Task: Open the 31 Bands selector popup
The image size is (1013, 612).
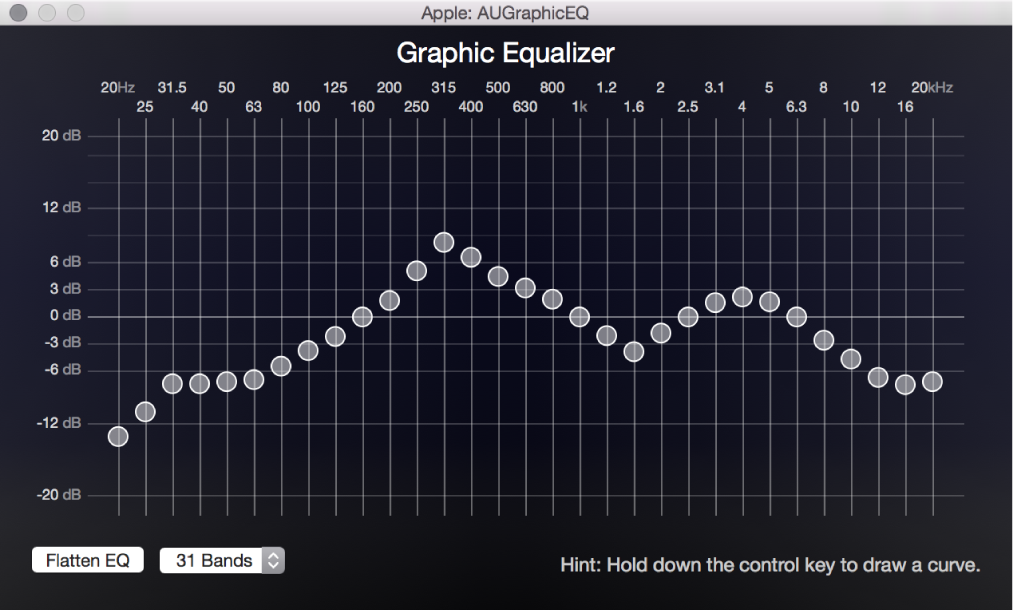Action: (x=213, y=560)
